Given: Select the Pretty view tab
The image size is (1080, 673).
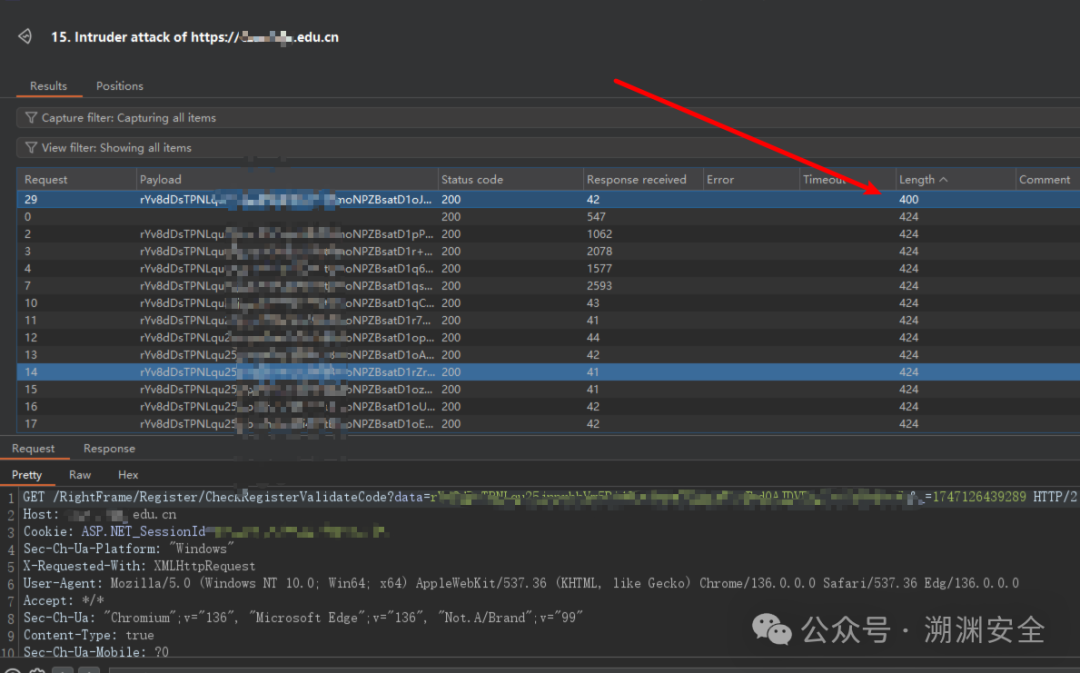Looking at the screenshot, I should 27,475.
